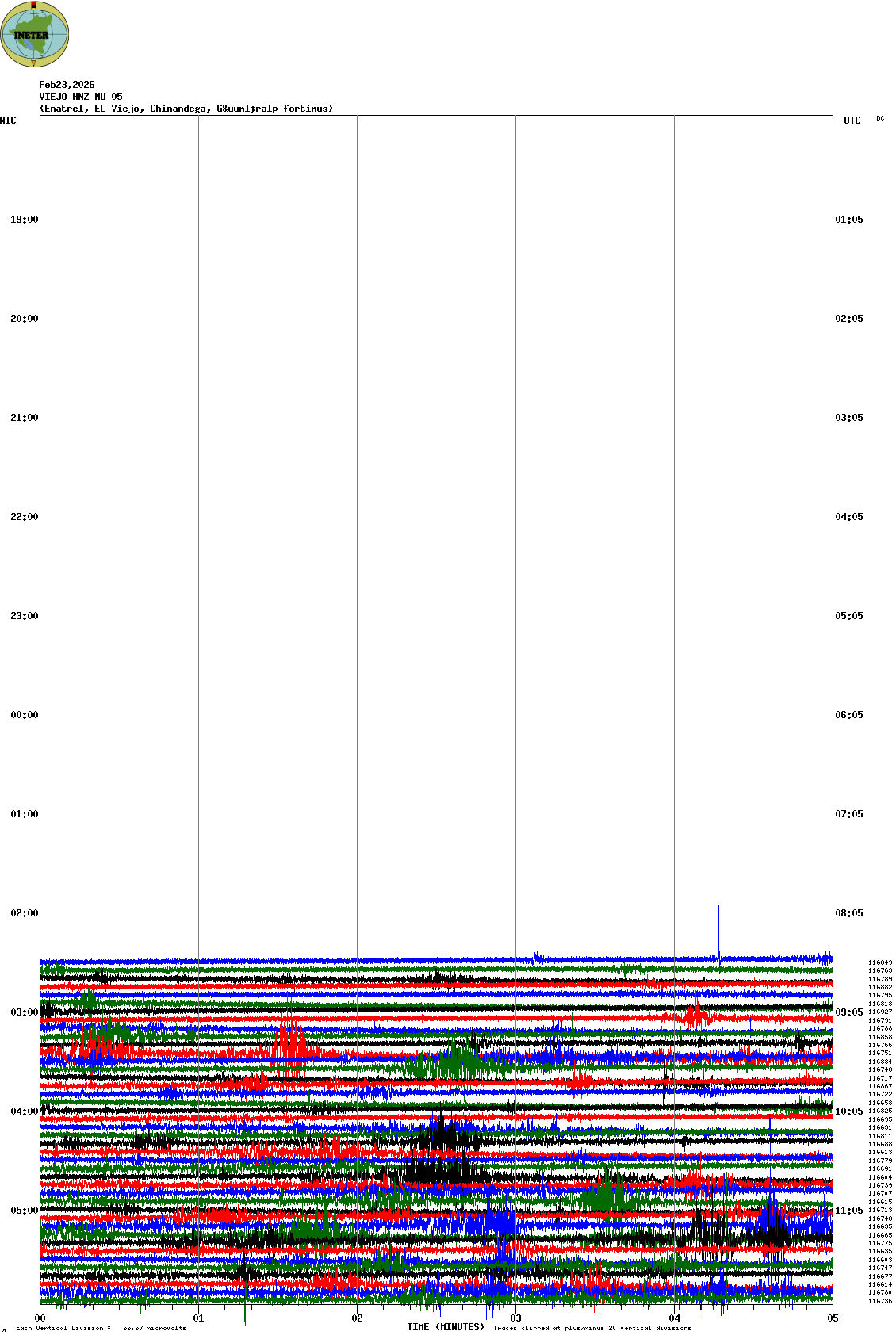The width and height of the screenshot is (896, 1339).
Task: Click the 05 minute tick label on the bottom axis
Action: [x=833, y=1318]
